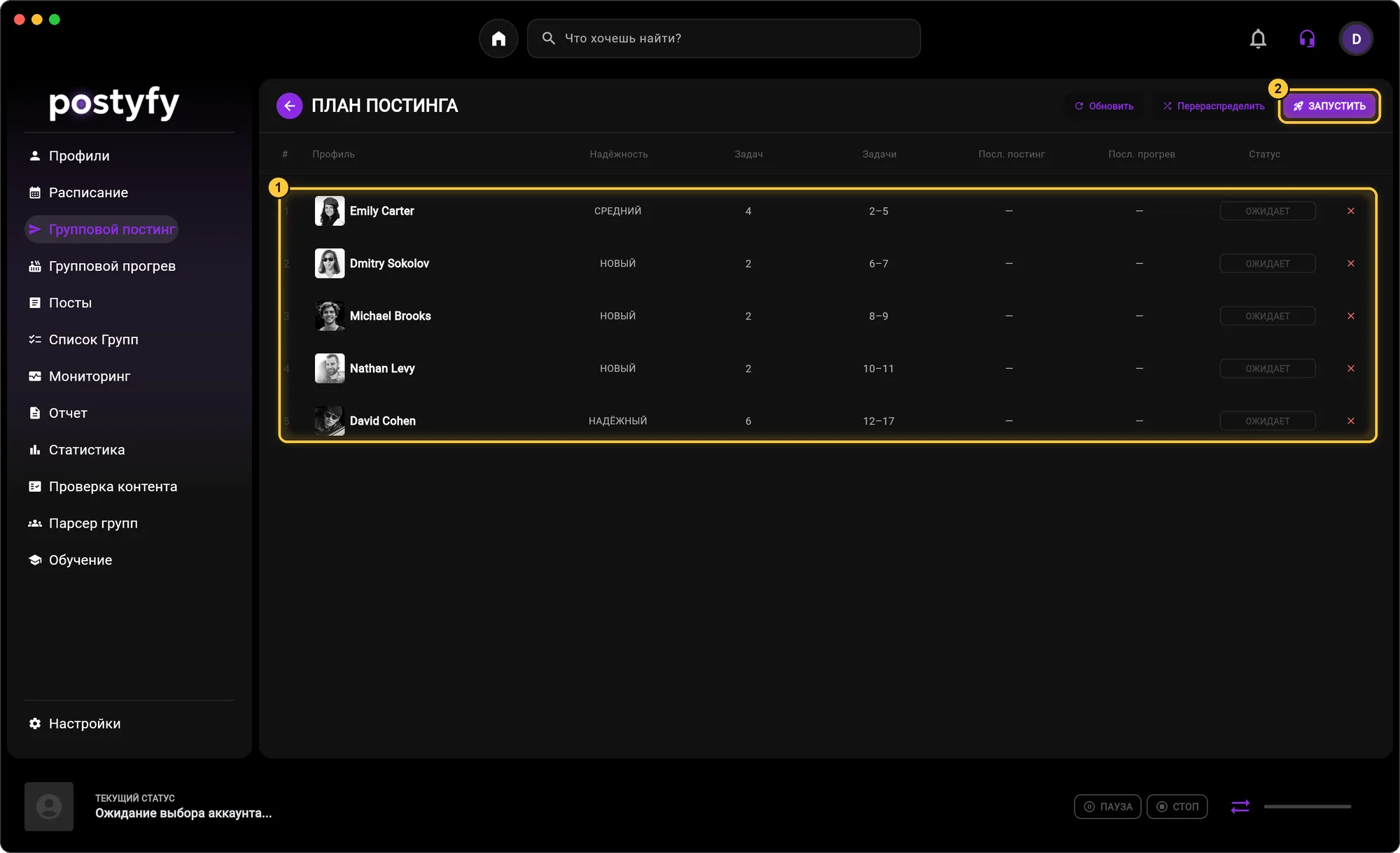Click the ЗАПУСТИТЬ launch button
This screenshot has width=1400, height=853.
pyautogui.click(x=1329, y=106)
